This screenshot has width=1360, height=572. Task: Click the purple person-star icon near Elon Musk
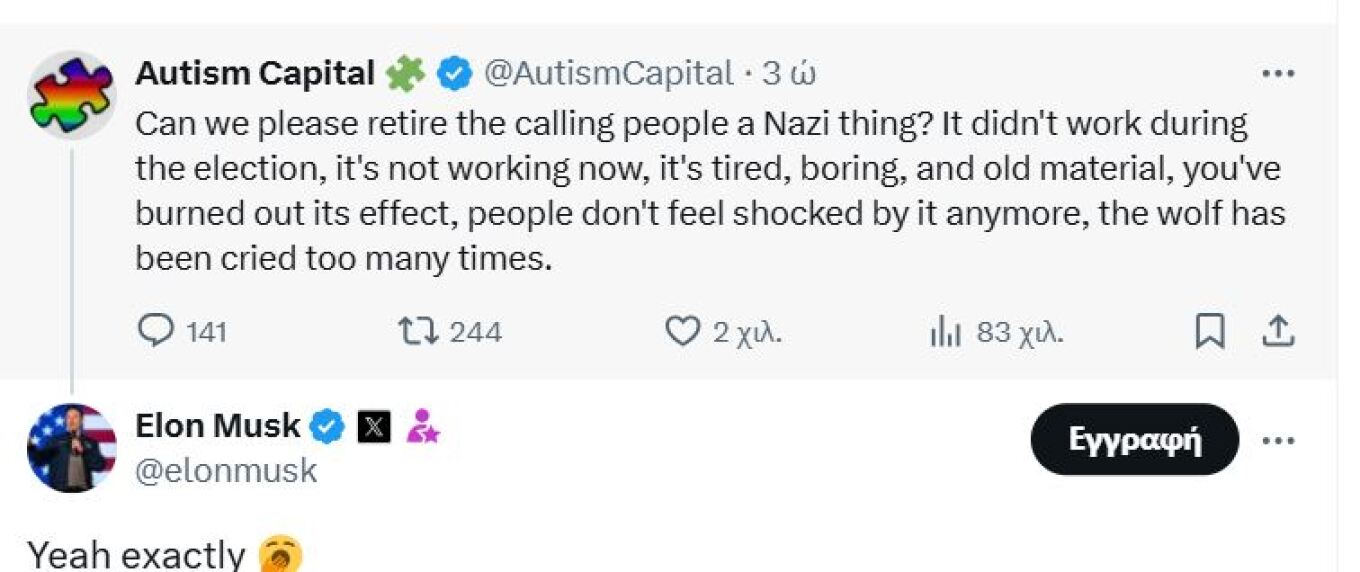pos(421,427)
